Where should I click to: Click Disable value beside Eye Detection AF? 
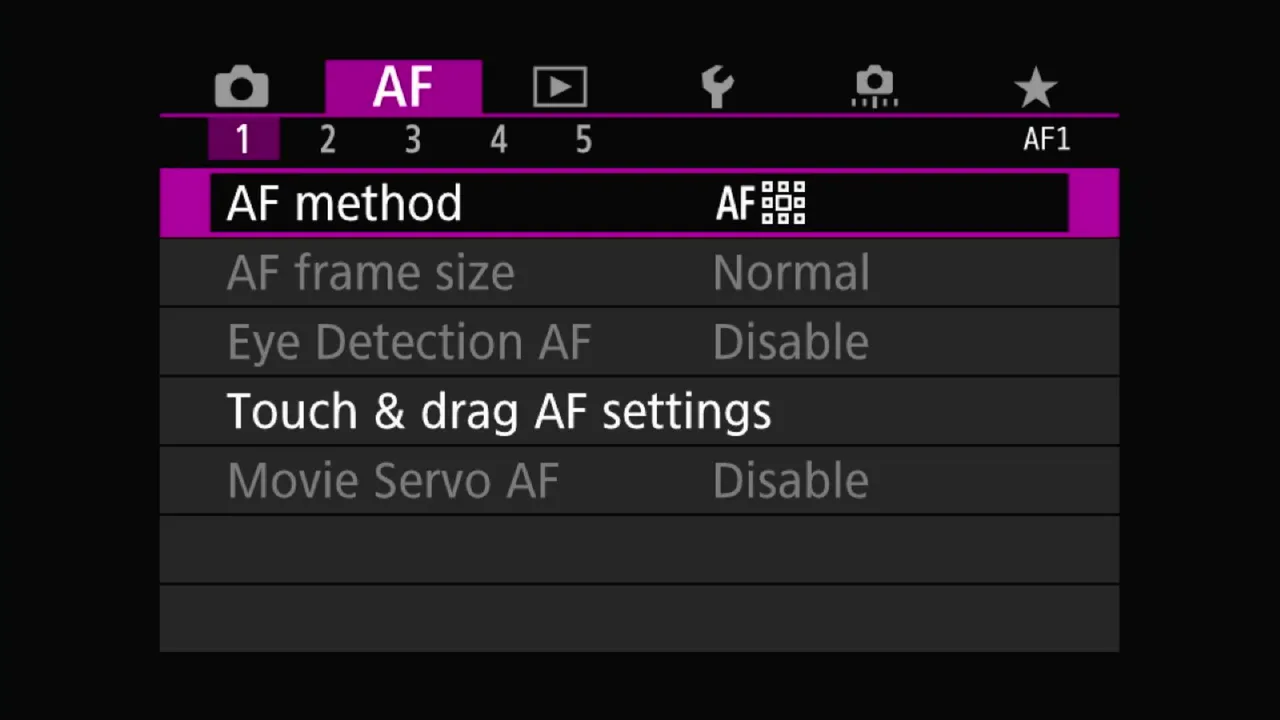790,342
